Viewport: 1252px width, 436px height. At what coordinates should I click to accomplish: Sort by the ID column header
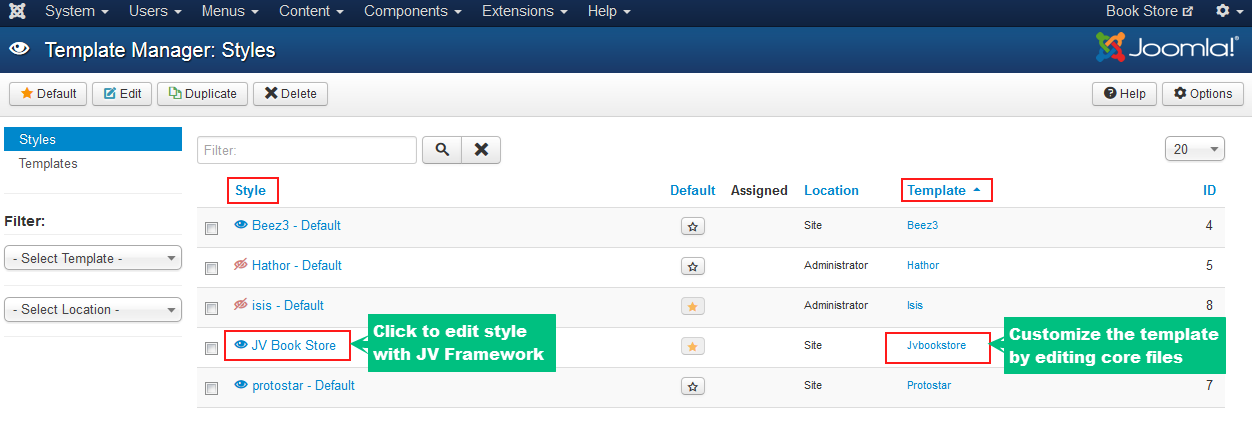pos(1209,190)
